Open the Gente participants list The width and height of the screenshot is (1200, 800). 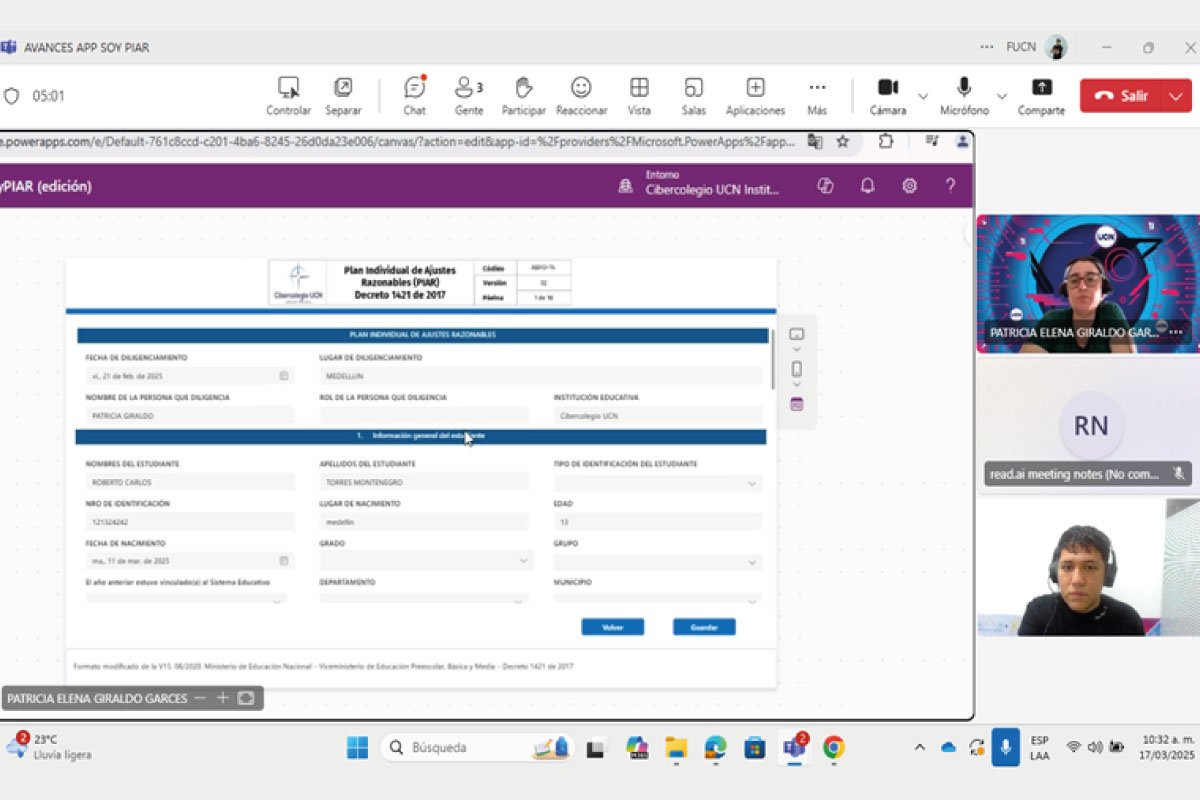pyautogui.click(x=468, y=95)
